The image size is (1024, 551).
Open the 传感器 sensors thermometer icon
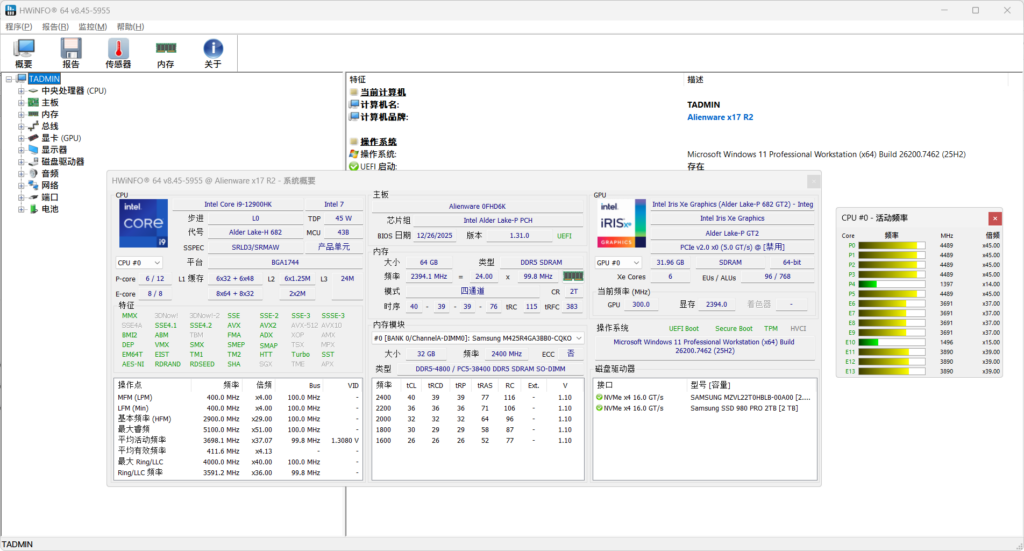coord(118,53)
